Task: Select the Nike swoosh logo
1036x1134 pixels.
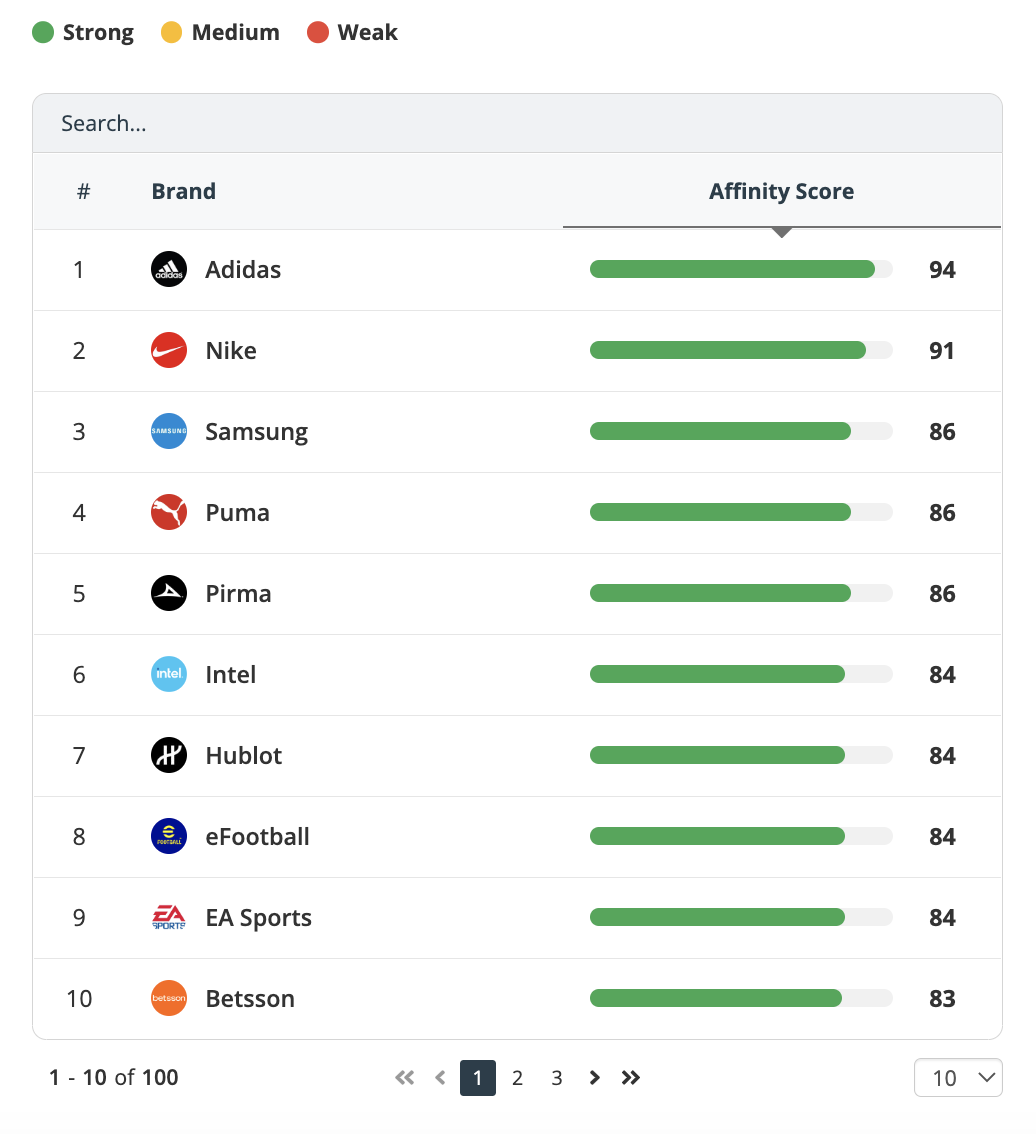Action: click(x=168, y=350)
